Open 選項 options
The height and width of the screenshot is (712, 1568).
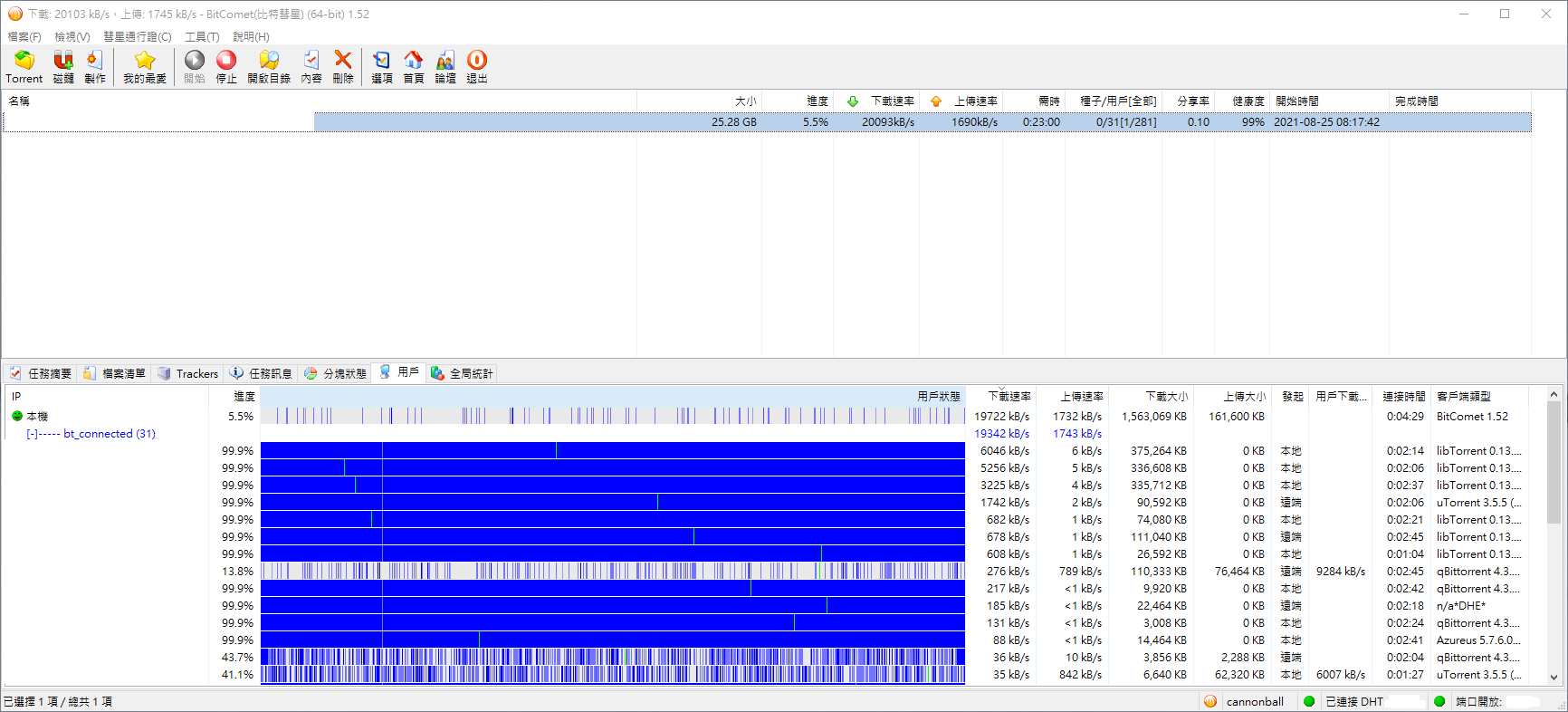tap(382, 67)
